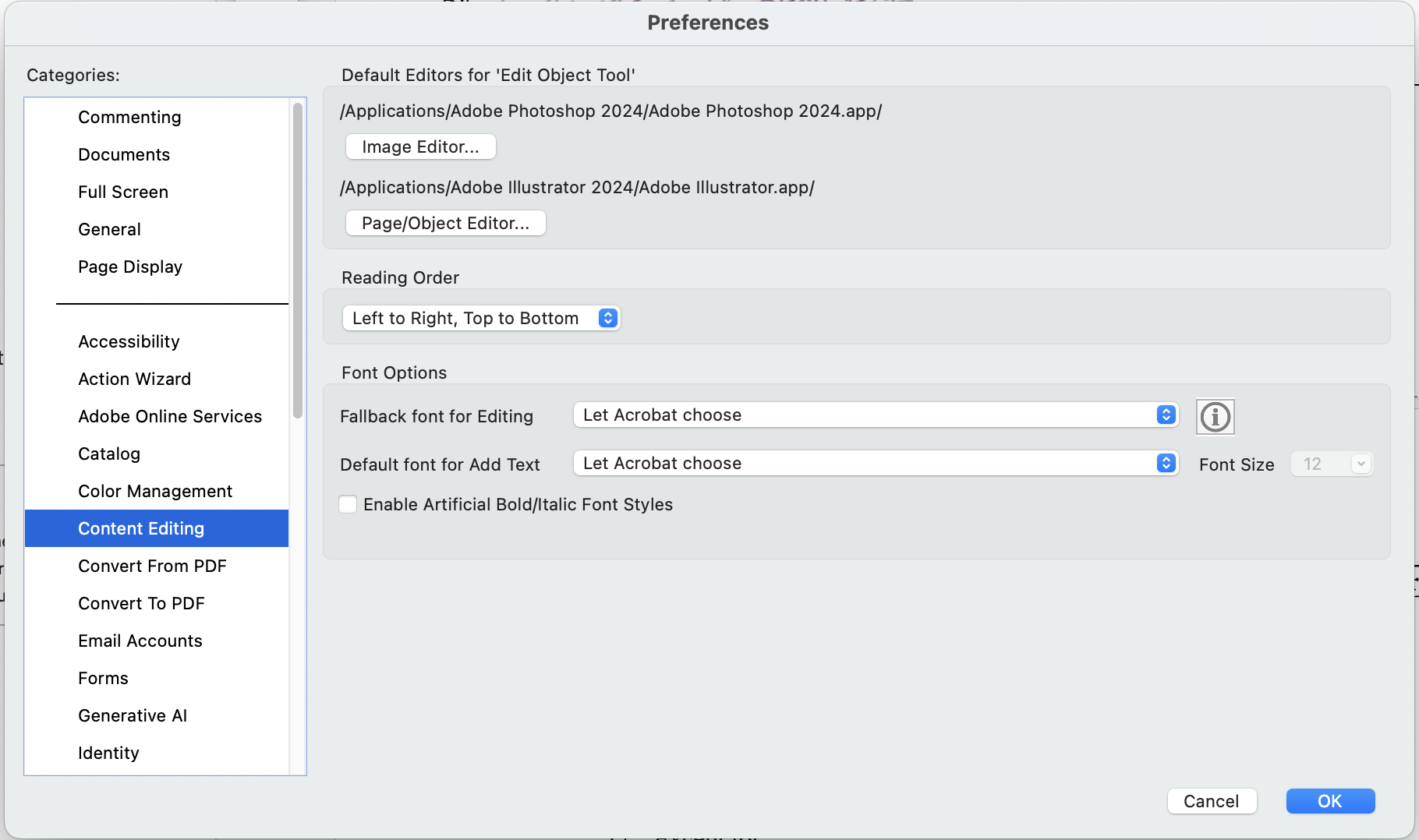Cancel the Preferences dialog
This screenshot has width=1419, height=840.
[1211, 801]
